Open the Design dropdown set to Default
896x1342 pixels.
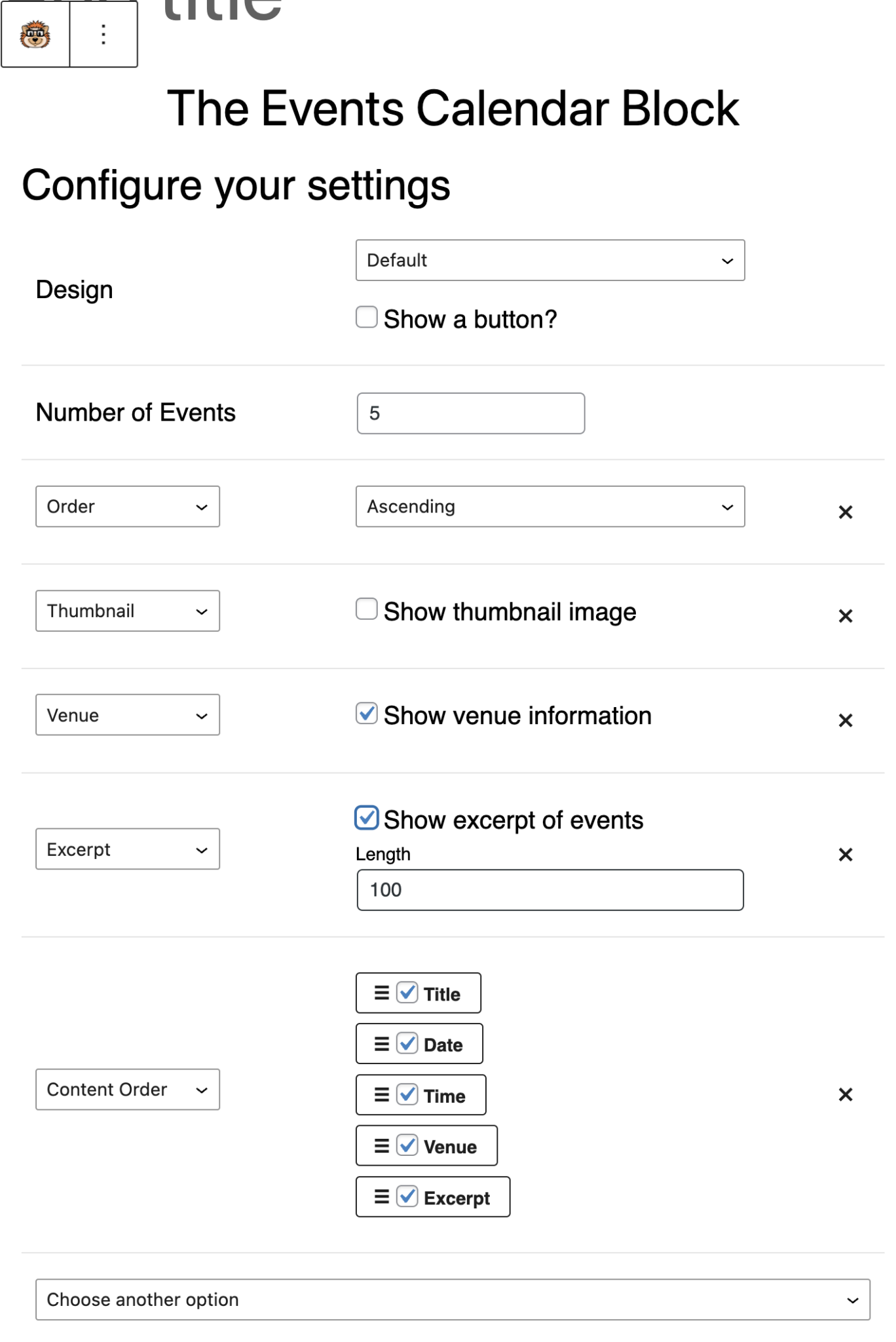550,260
